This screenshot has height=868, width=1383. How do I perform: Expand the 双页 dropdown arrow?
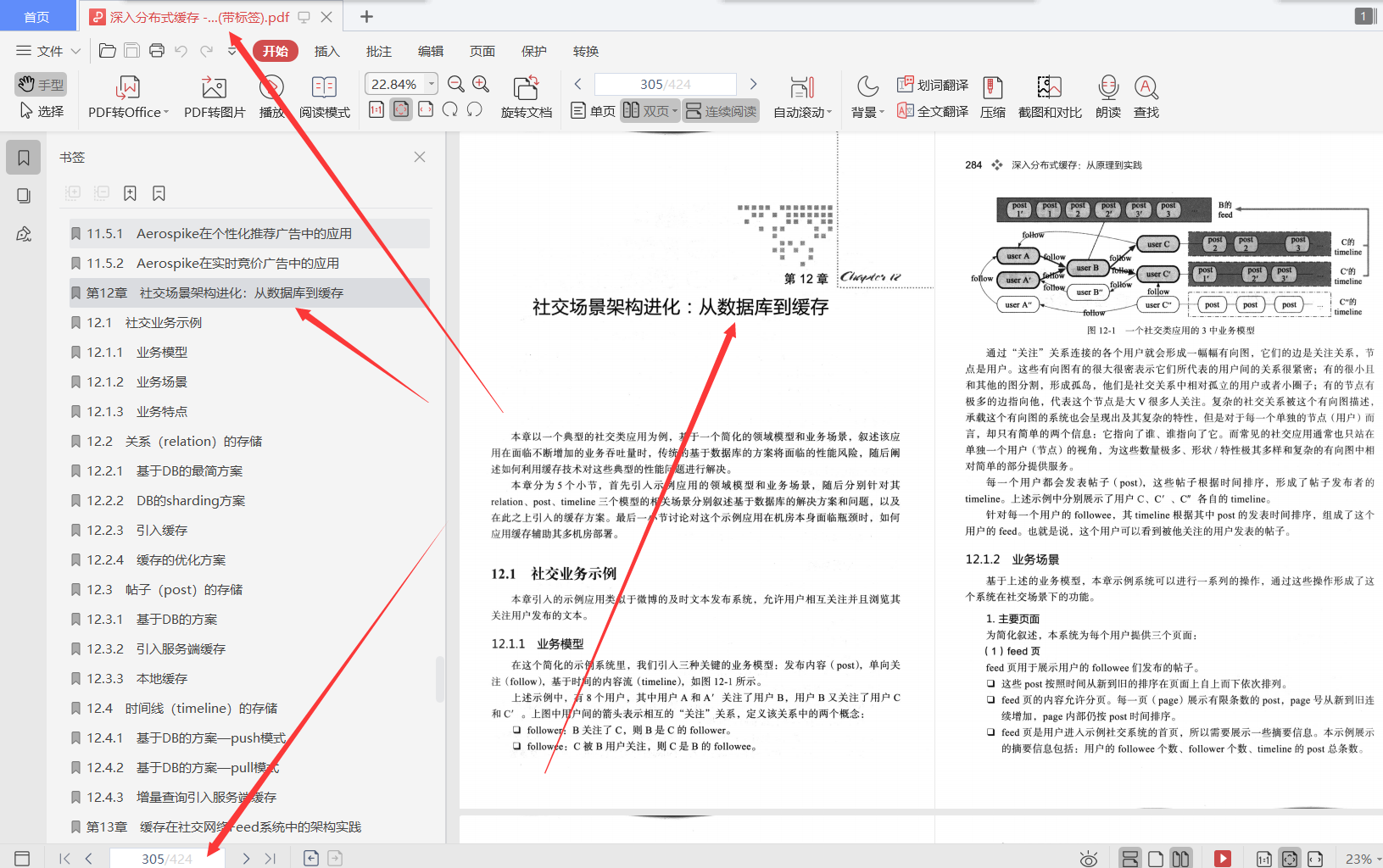(x=675, y=111)
